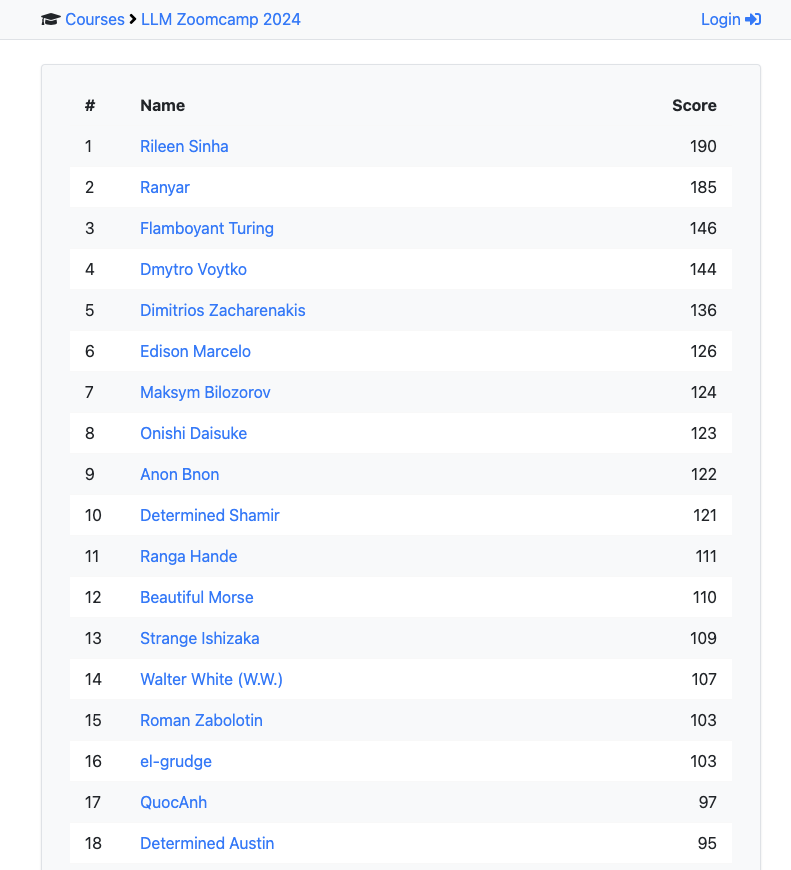Open the LLM Zoomcamp 2024 breadcrumb
This screenshot has width=791, height=870.
[x=220, y=19]
